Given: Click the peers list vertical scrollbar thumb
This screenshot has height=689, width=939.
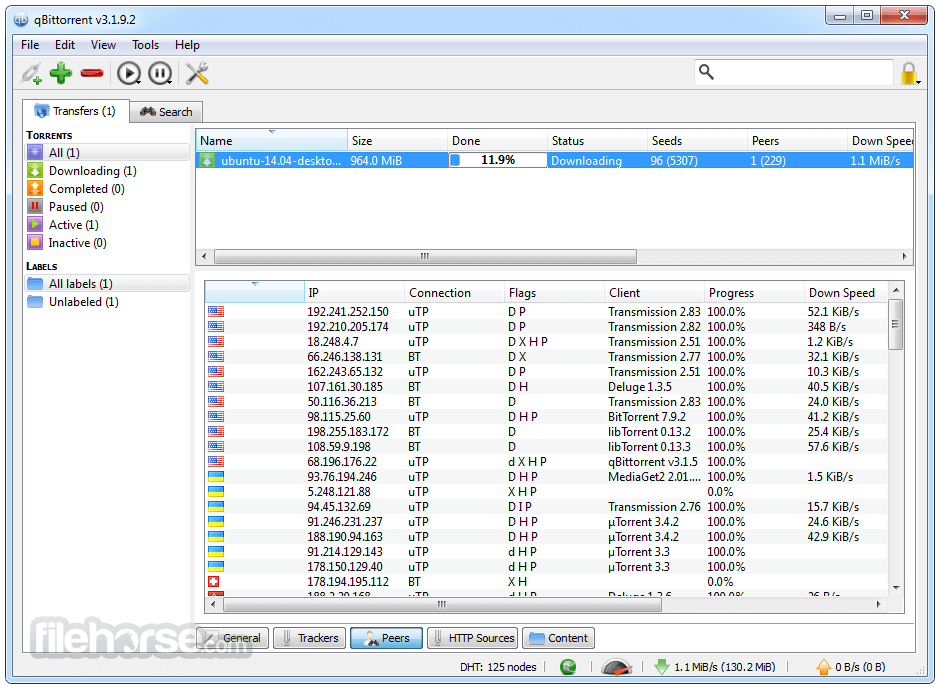Looking at the screenshot, I should coord(895,324).
